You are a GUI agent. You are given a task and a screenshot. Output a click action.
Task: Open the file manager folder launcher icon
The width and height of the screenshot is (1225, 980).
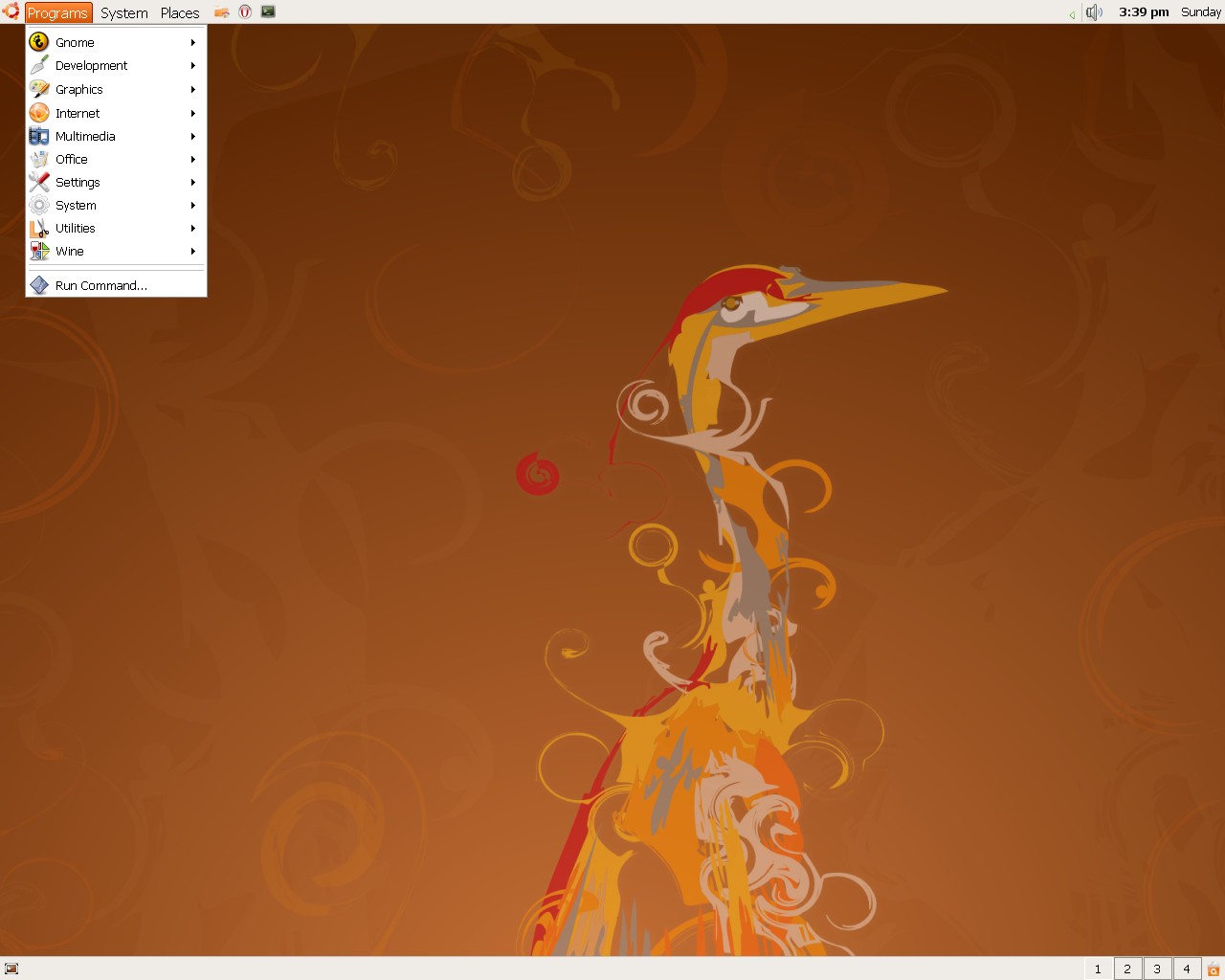pyautogui.click(x=222, y=12)
